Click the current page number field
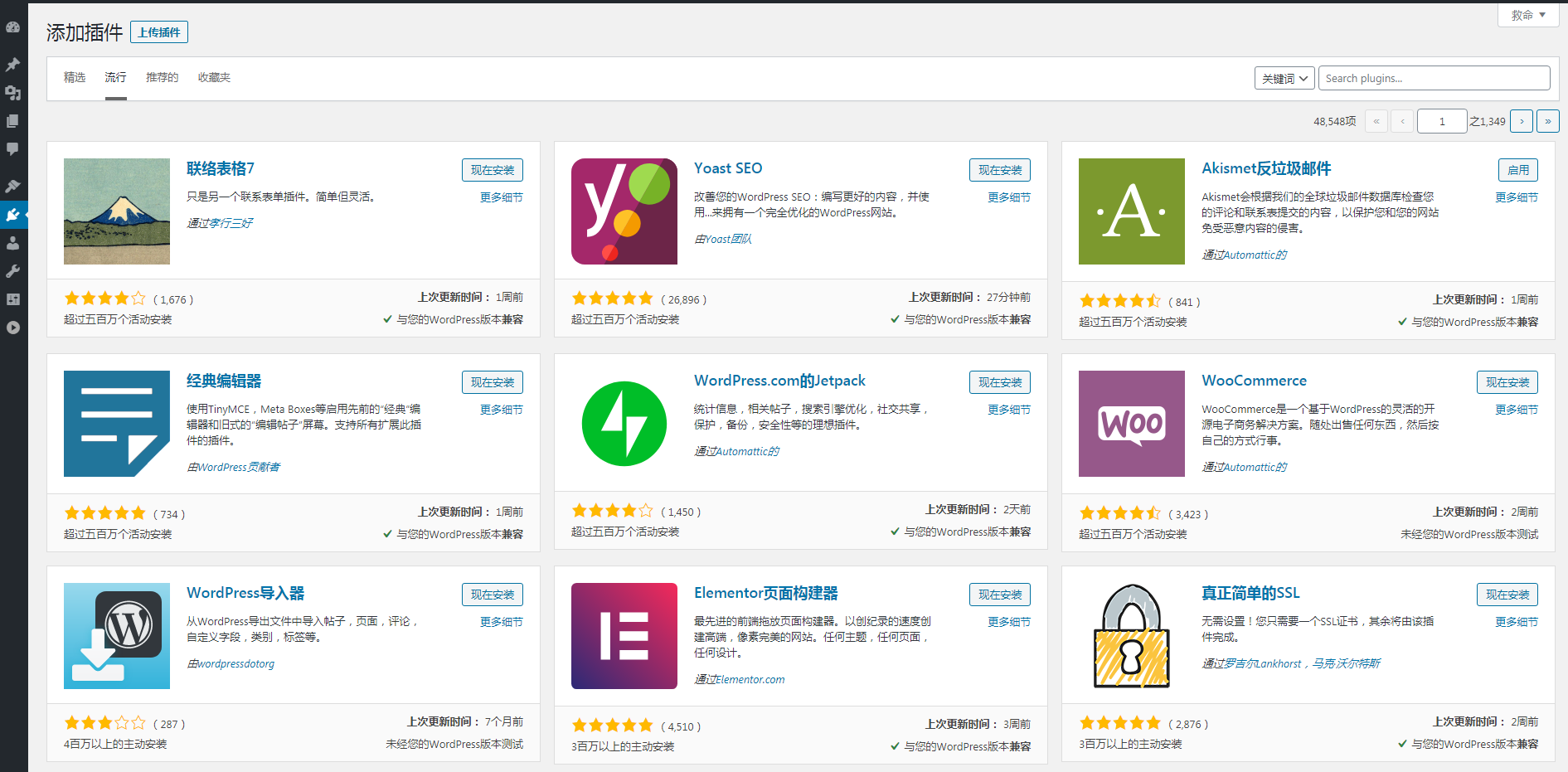 coord(1442,121)
